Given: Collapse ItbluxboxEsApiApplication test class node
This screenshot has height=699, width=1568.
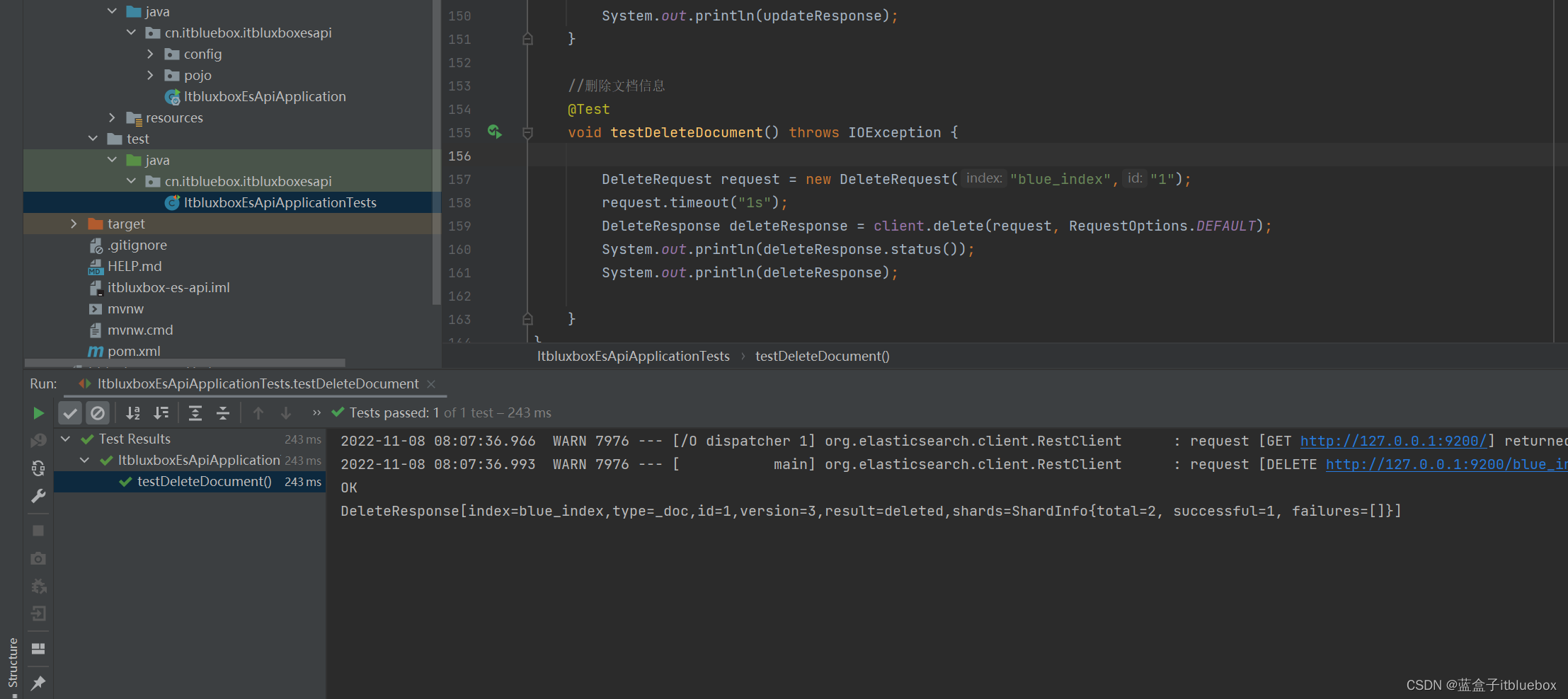Looking at the screenshot, I should click(85, 461).
